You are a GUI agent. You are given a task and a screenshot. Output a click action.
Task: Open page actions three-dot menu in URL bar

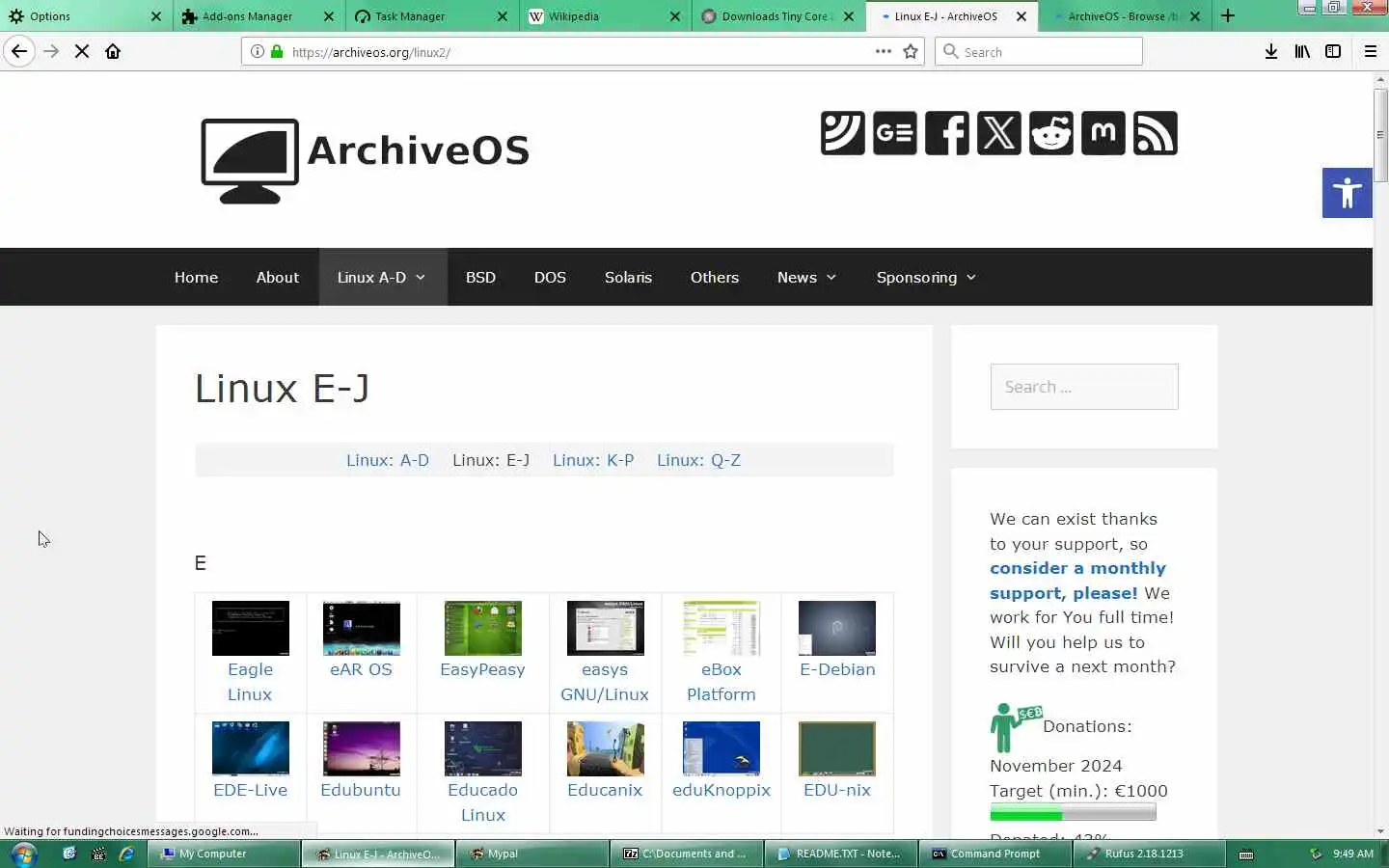[884, 51]
